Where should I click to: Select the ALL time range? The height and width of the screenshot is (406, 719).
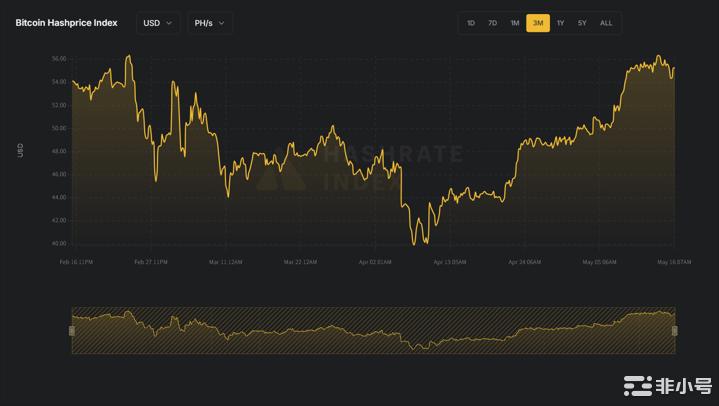tap(606, 23)
